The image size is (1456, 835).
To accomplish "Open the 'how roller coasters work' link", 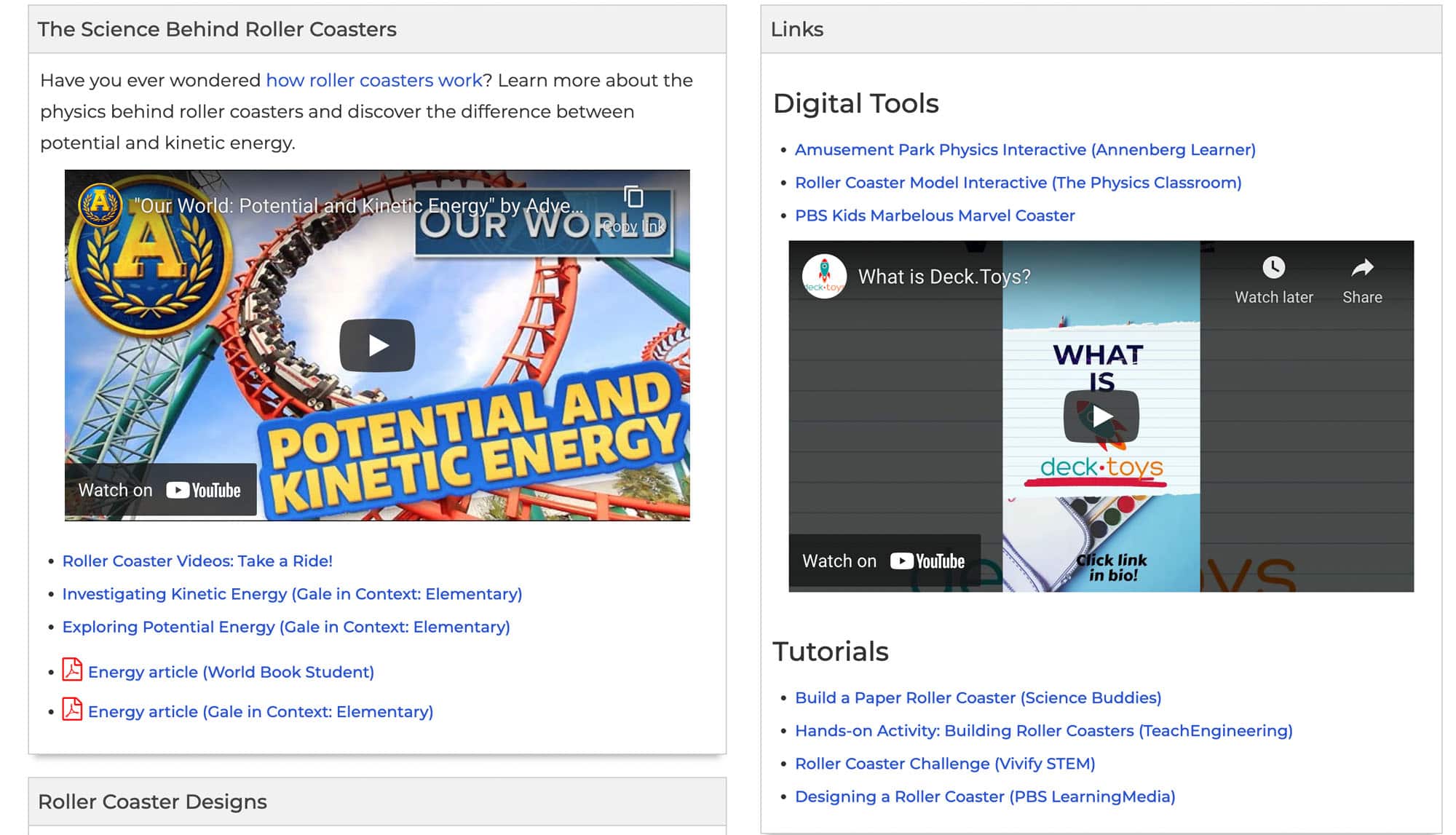I will 374,80.
